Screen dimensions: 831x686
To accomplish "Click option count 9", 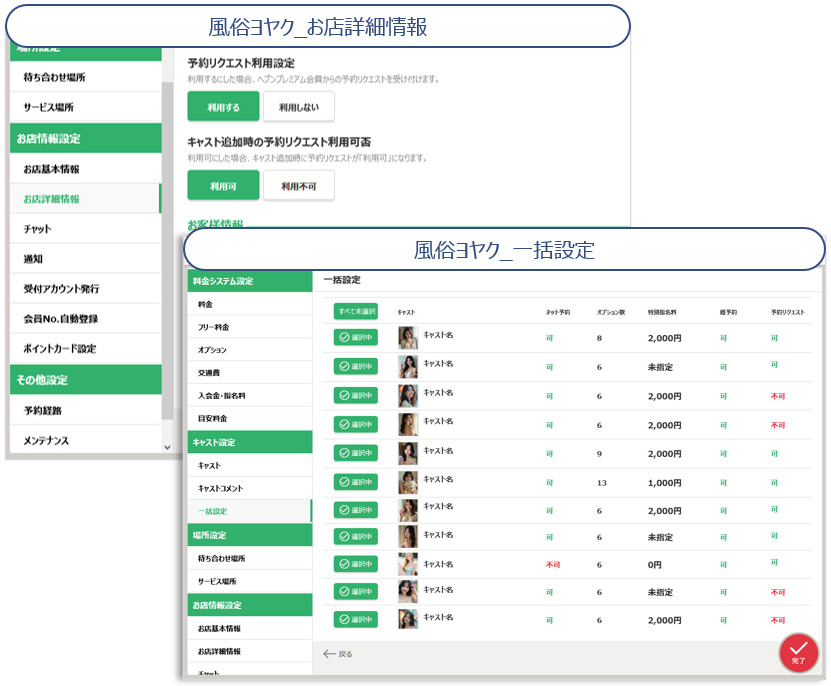I will click(x=599, y=454).
